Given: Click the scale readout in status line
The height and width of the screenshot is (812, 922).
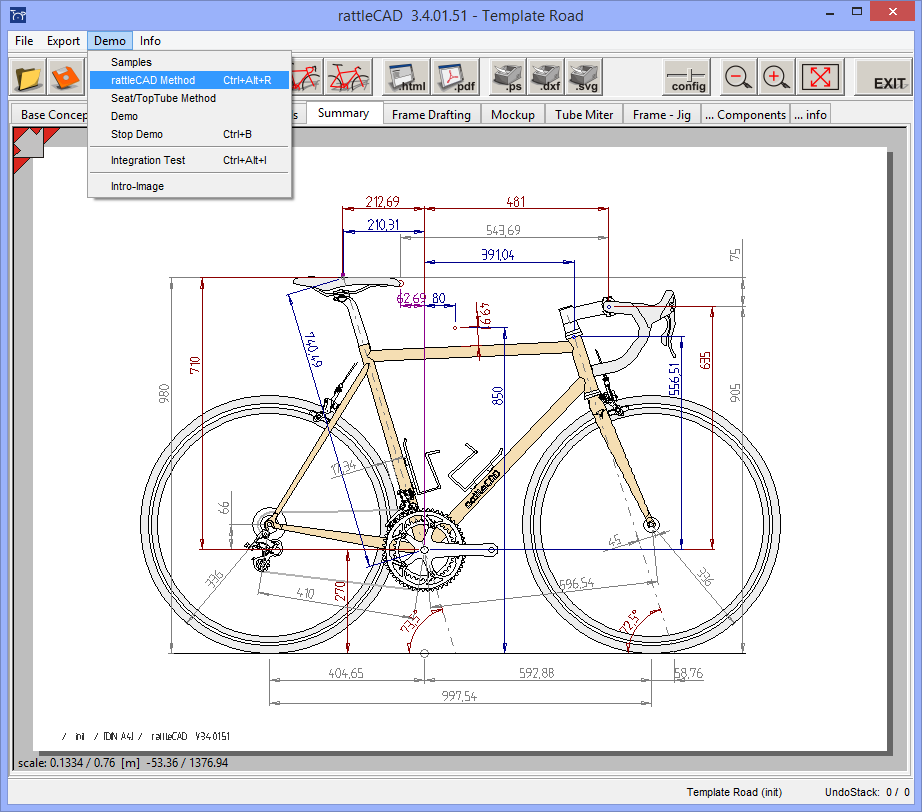Looking at the screenshot, I should 123,763.
